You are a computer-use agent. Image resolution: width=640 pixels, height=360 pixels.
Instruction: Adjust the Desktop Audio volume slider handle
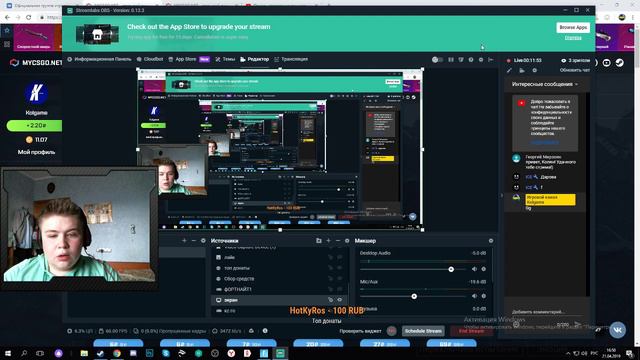coord(451,269)
